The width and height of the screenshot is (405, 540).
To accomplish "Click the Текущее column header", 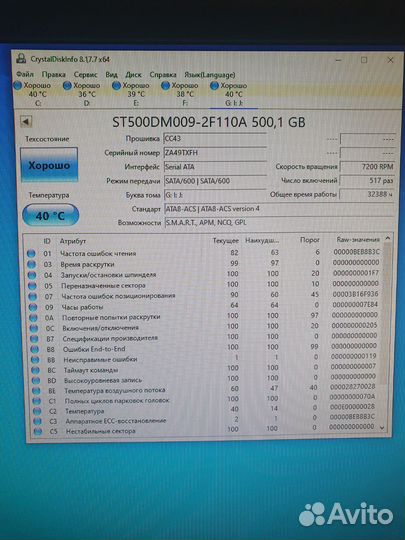I will pos(226,240).
